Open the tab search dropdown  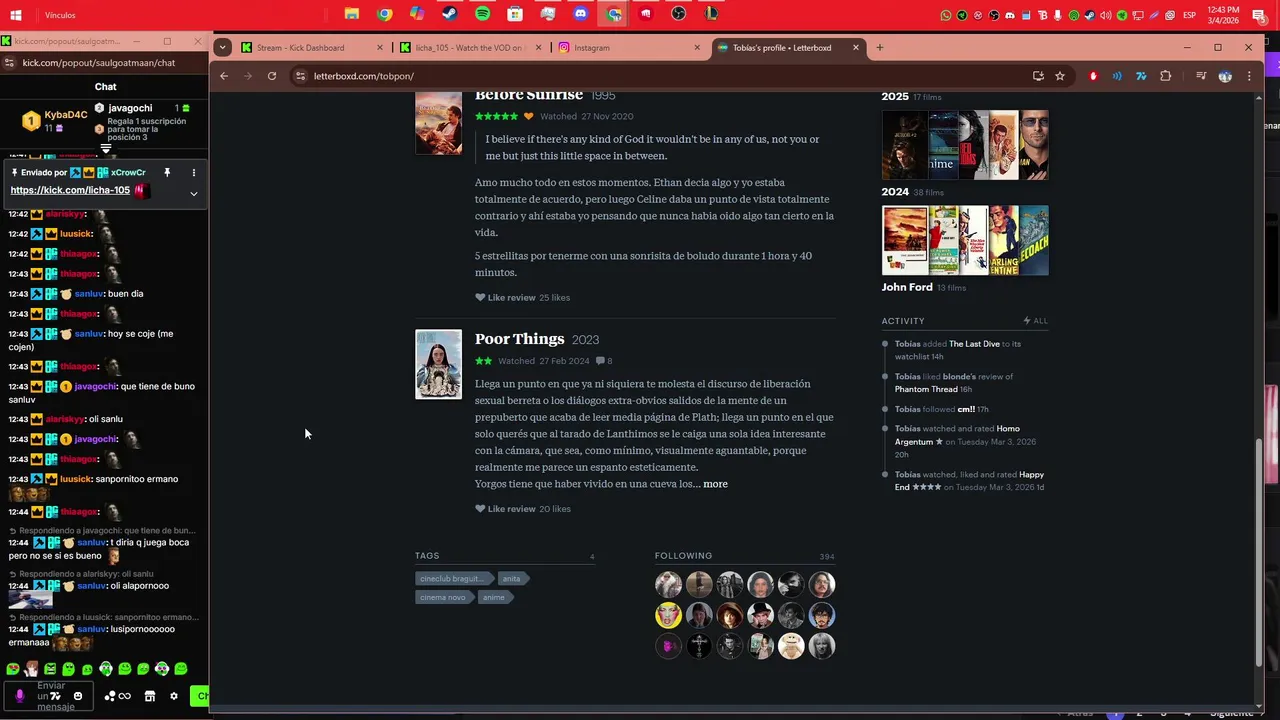click(223, 47)
